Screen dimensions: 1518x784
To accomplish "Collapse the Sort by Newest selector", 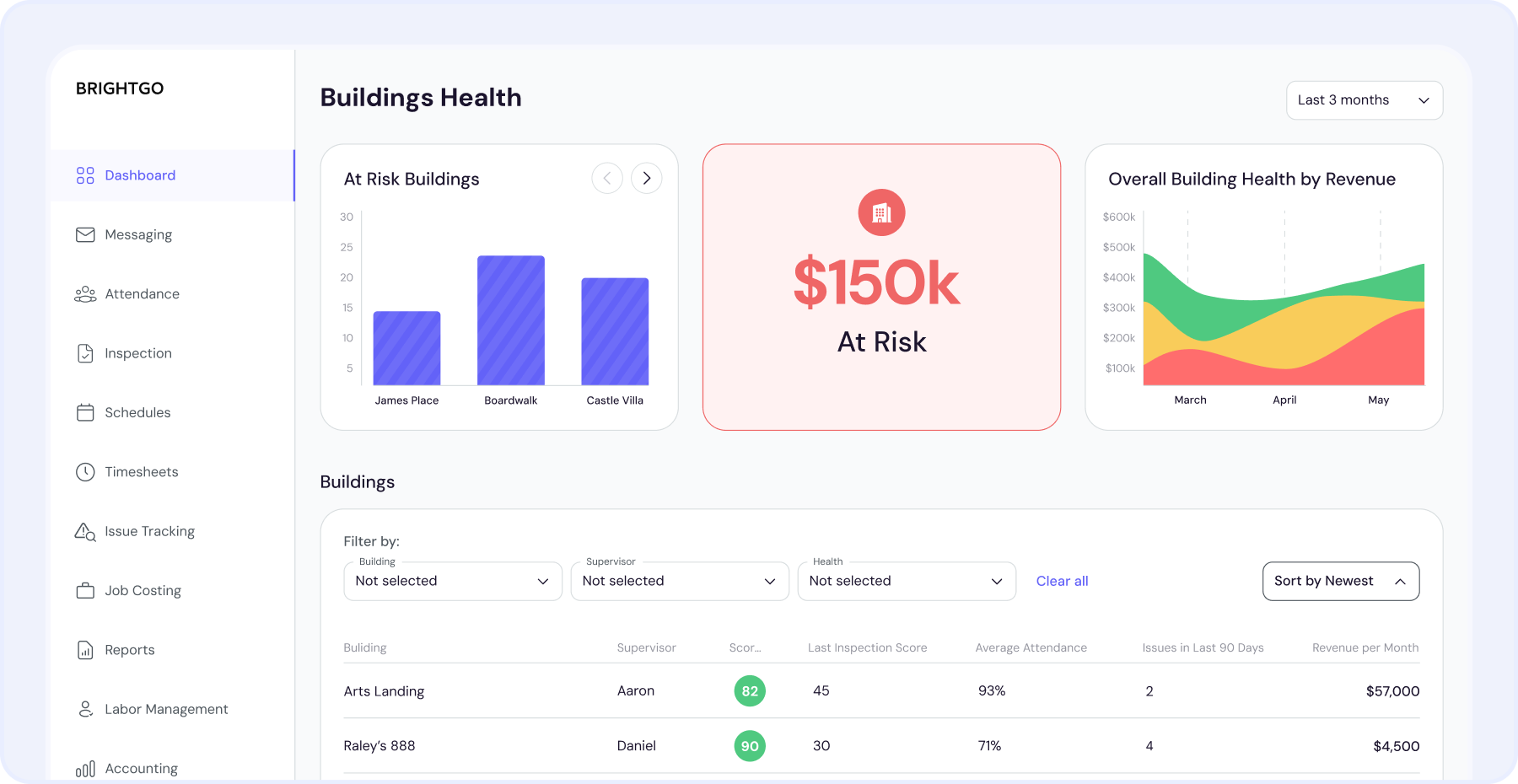I will (x=1339, y=581).
